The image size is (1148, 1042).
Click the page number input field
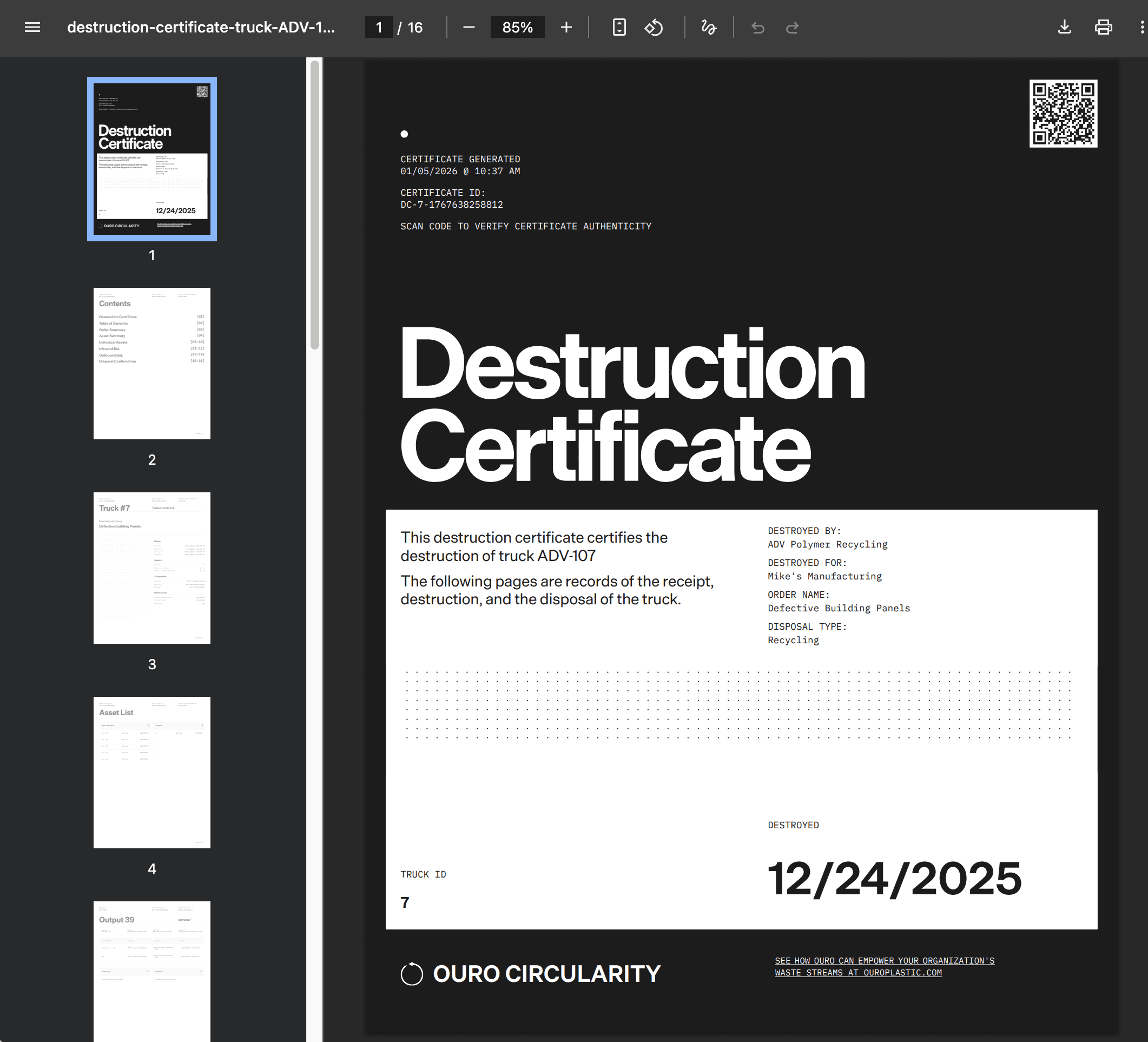point(379,28)
